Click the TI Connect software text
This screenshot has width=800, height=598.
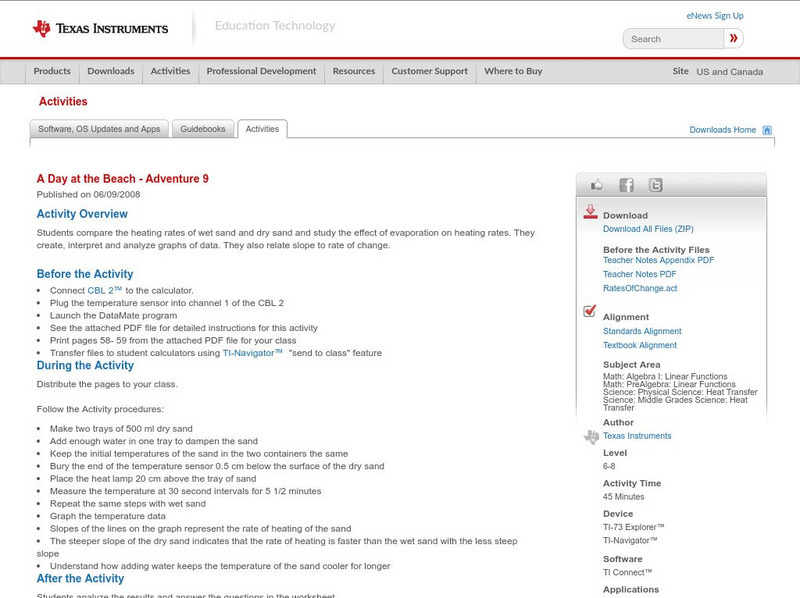tap(628, 572)
